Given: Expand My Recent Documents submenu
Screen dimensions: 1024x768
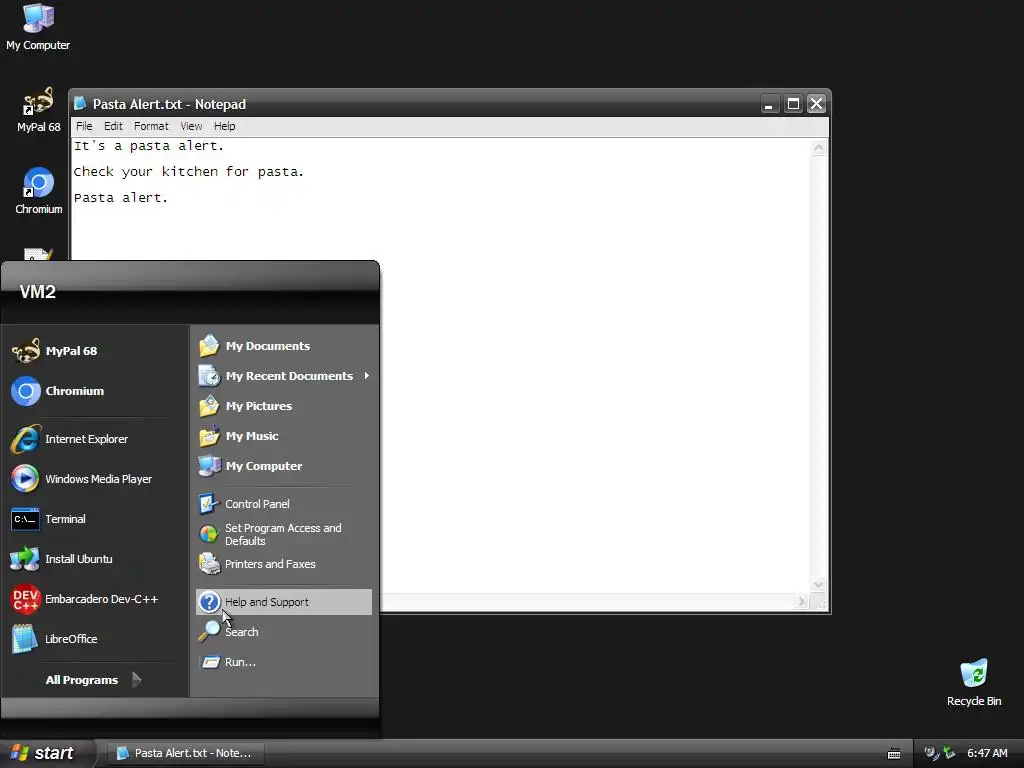Looking at the screenshot, I should pos(284,376).
